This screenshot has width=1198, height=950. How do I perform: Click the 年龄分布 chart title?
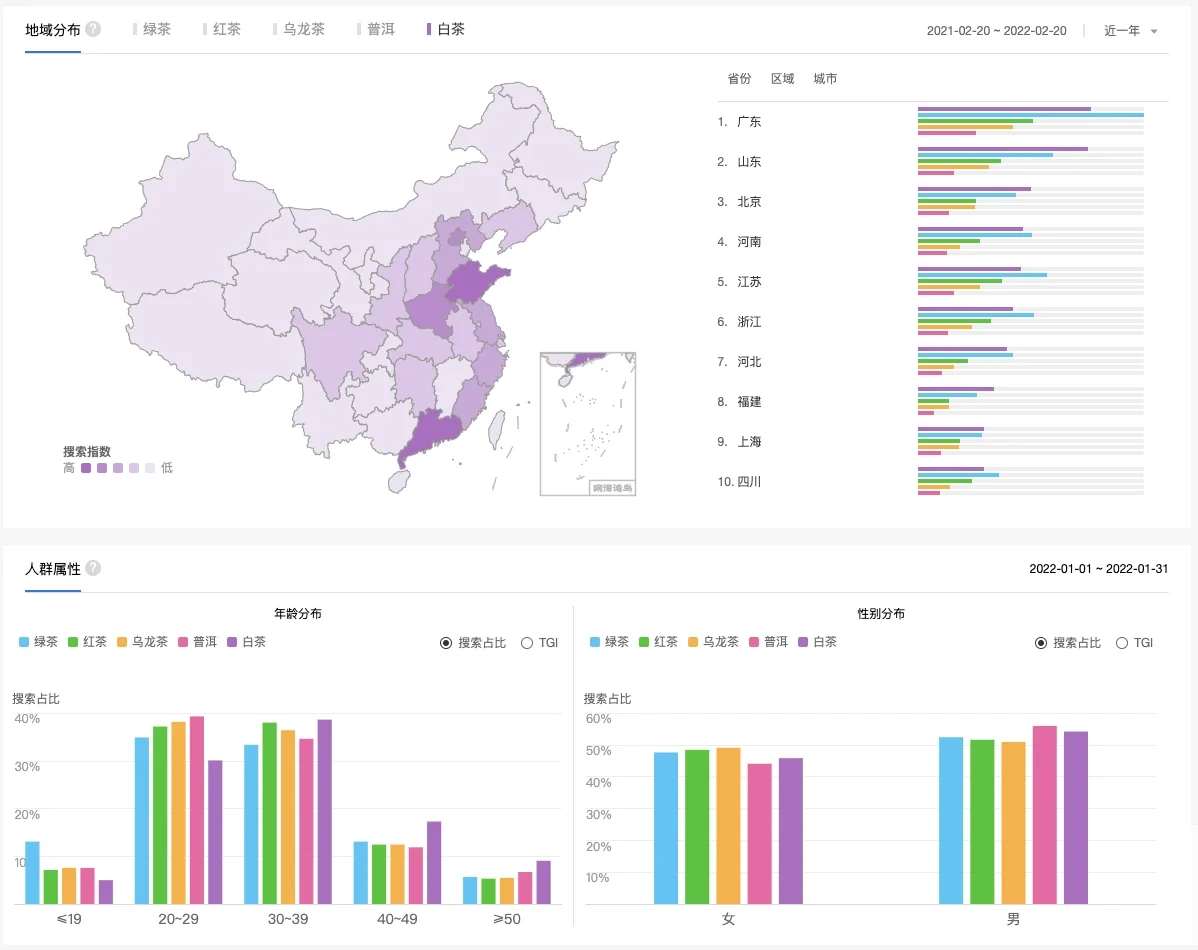tap(298, 614)
